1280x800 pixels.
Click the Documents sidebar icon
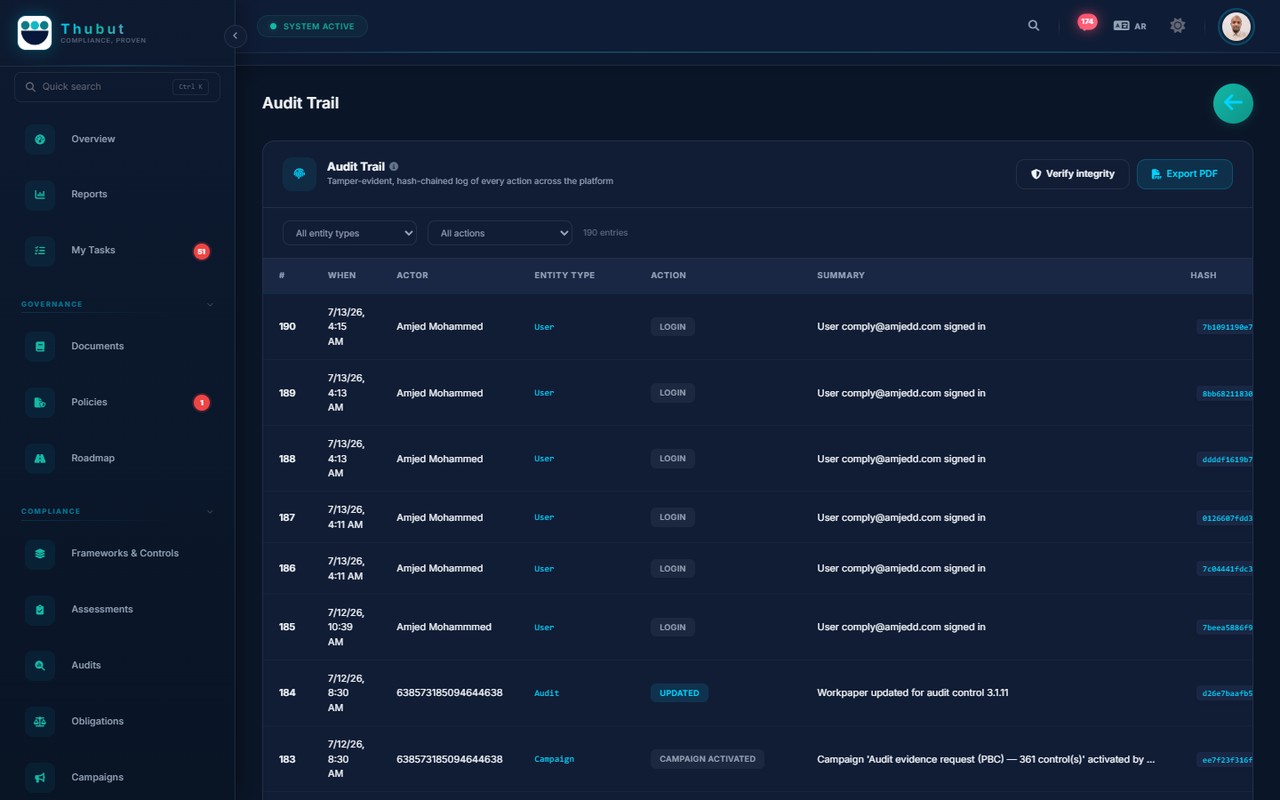[40, 347]
